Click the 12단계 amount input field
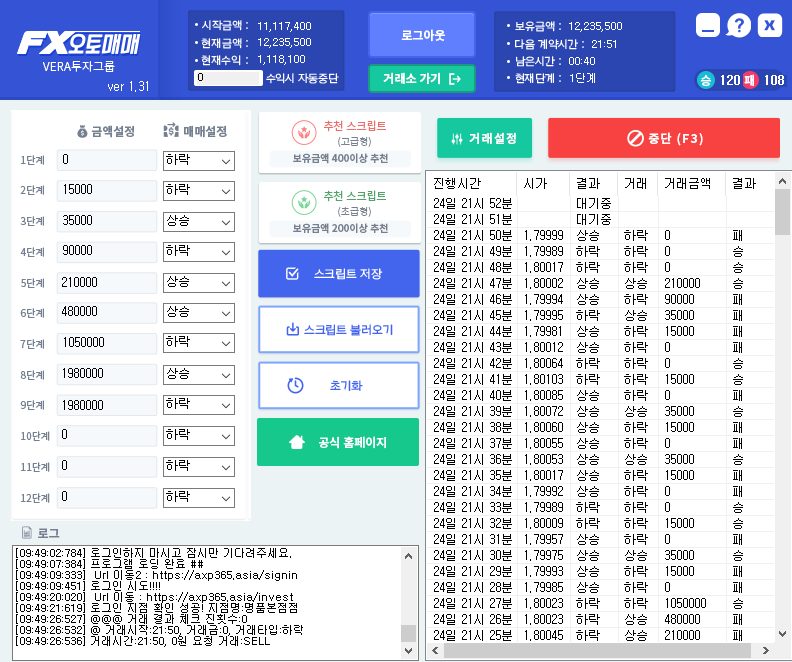The image size is (792, 662). pyautogui.click(x=107, y=497)
